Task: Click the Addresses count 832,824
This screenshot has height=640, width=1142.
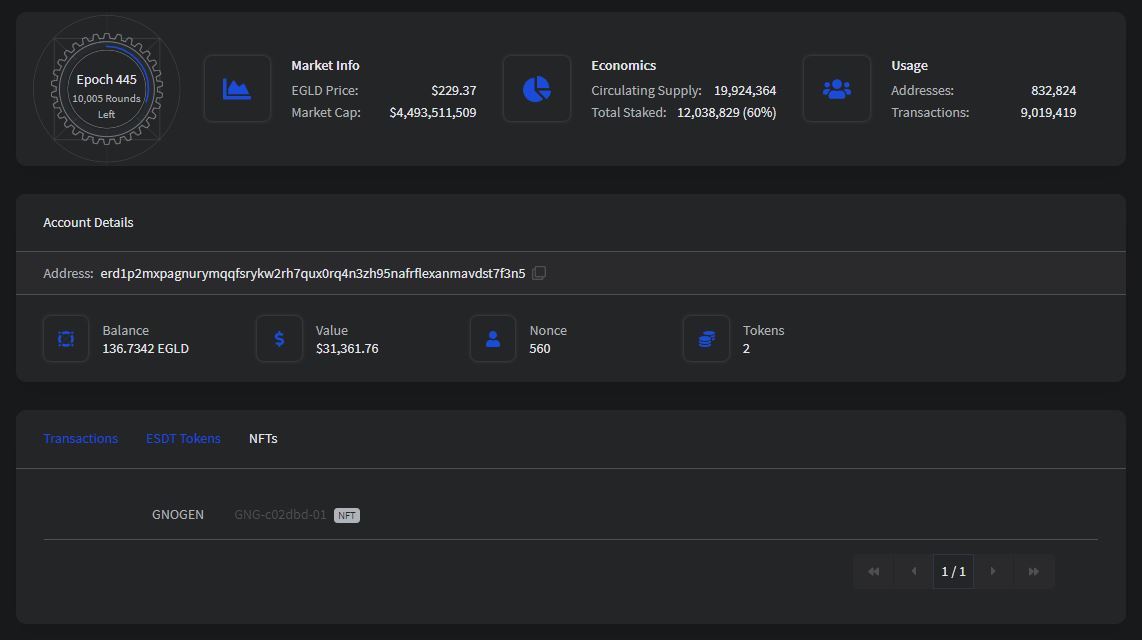Action: point(1053,90)
